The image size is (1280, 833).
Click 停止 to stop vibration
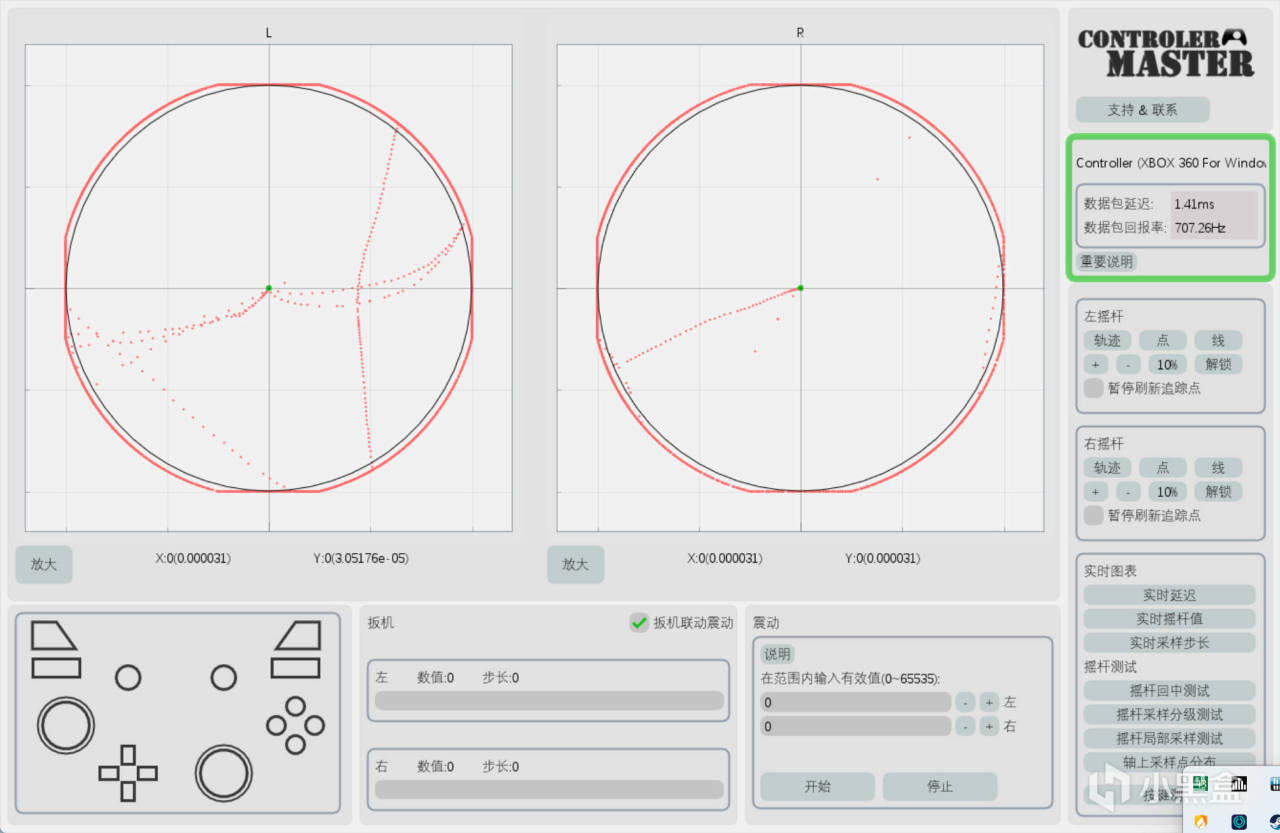940,786
